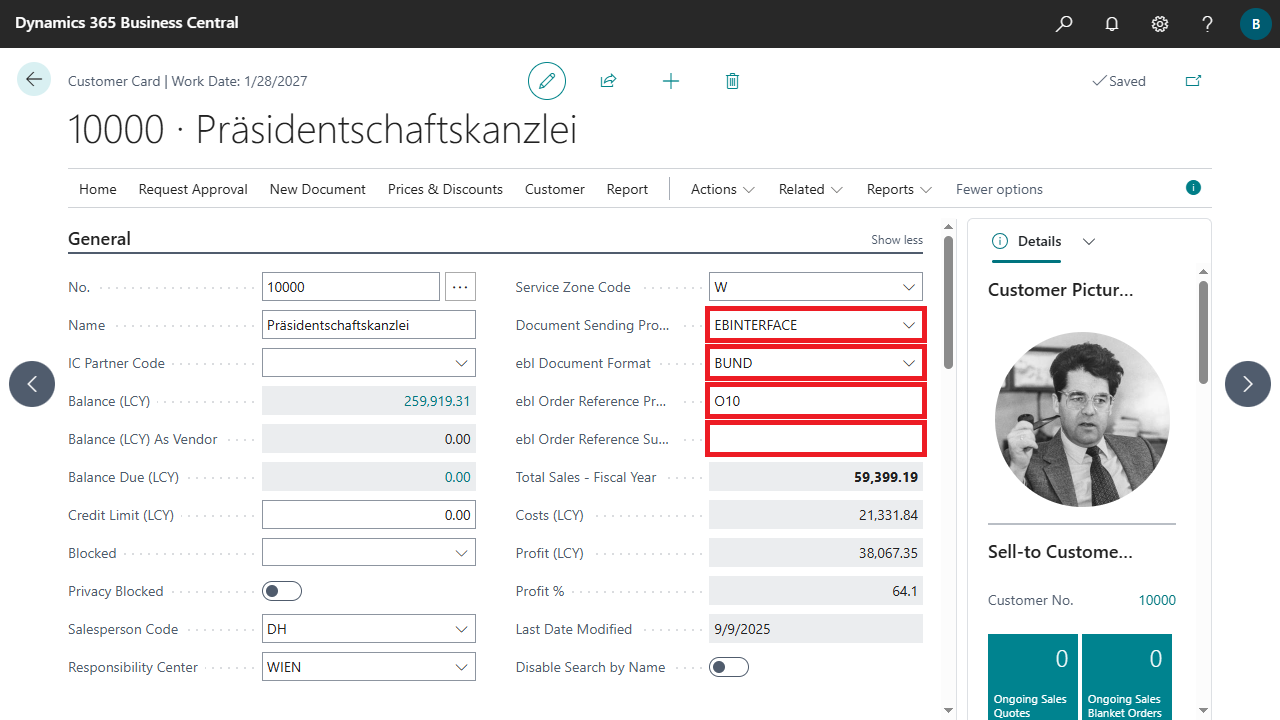Image resolution: width=1280 pixels, height=720 pixels.
Task: Click Fewer options
Action: click(999, 189)
